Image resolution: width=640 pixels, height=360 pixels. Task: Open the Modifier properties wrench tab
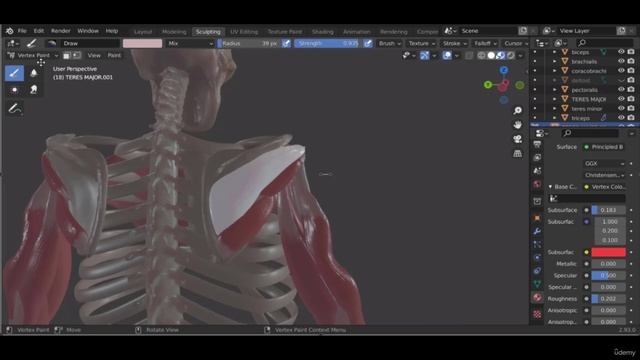pos(537,231)
